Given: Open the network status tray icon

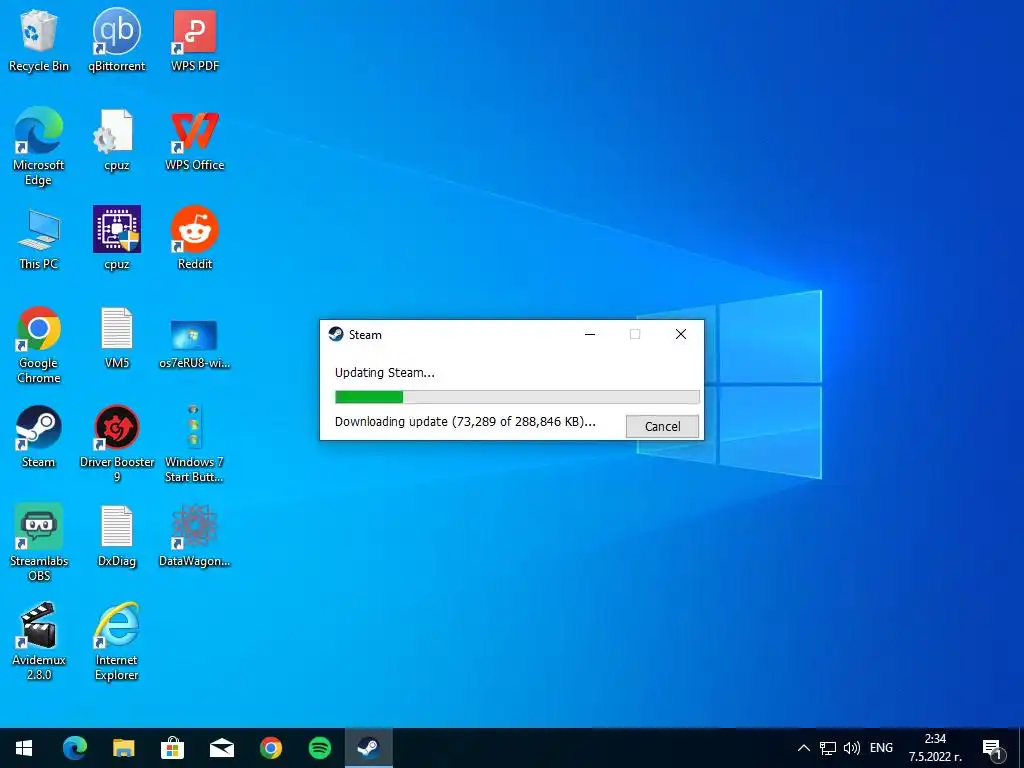Looking at the screenshot, I should point(828,748).
